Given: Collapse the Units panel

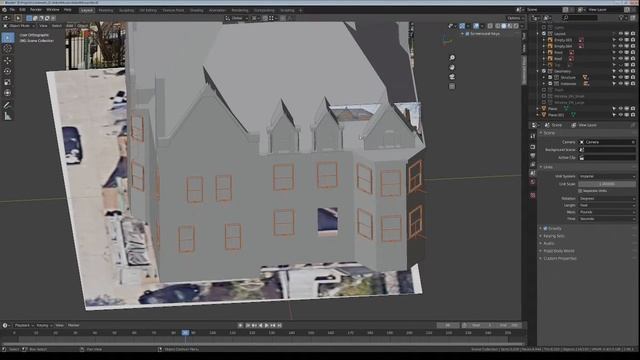Looking at the screenshot, I should 548,167.
